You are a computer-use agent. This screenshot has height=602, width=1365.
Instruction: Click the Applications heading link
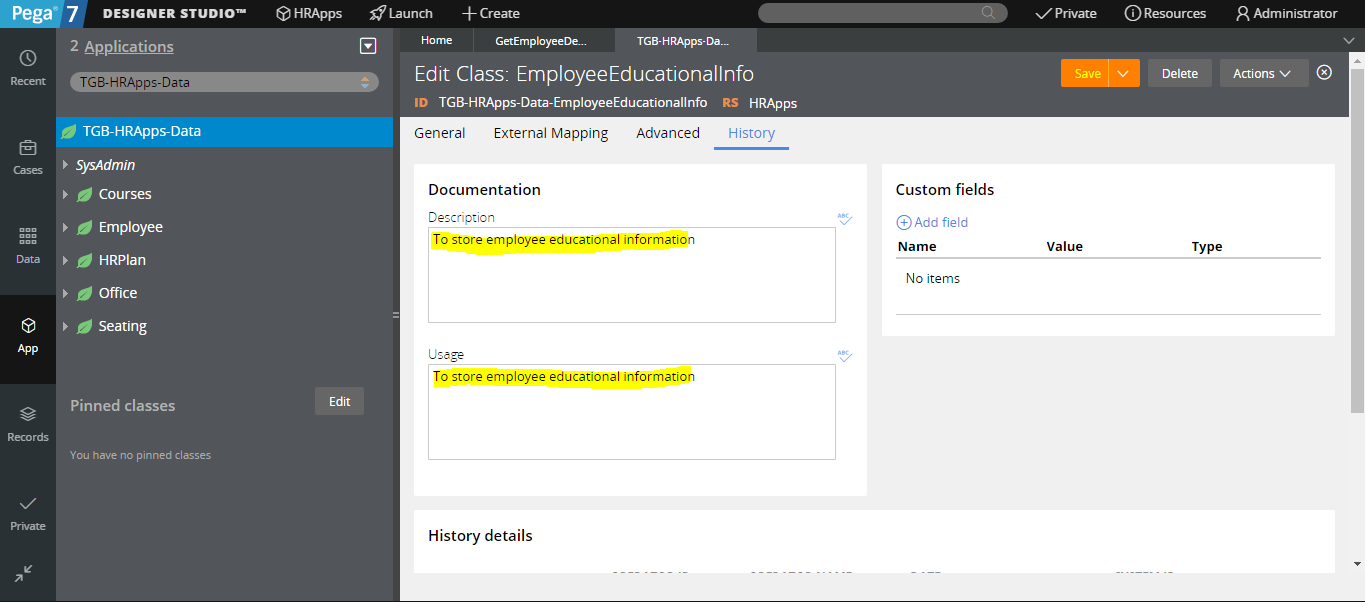(129, 47)
